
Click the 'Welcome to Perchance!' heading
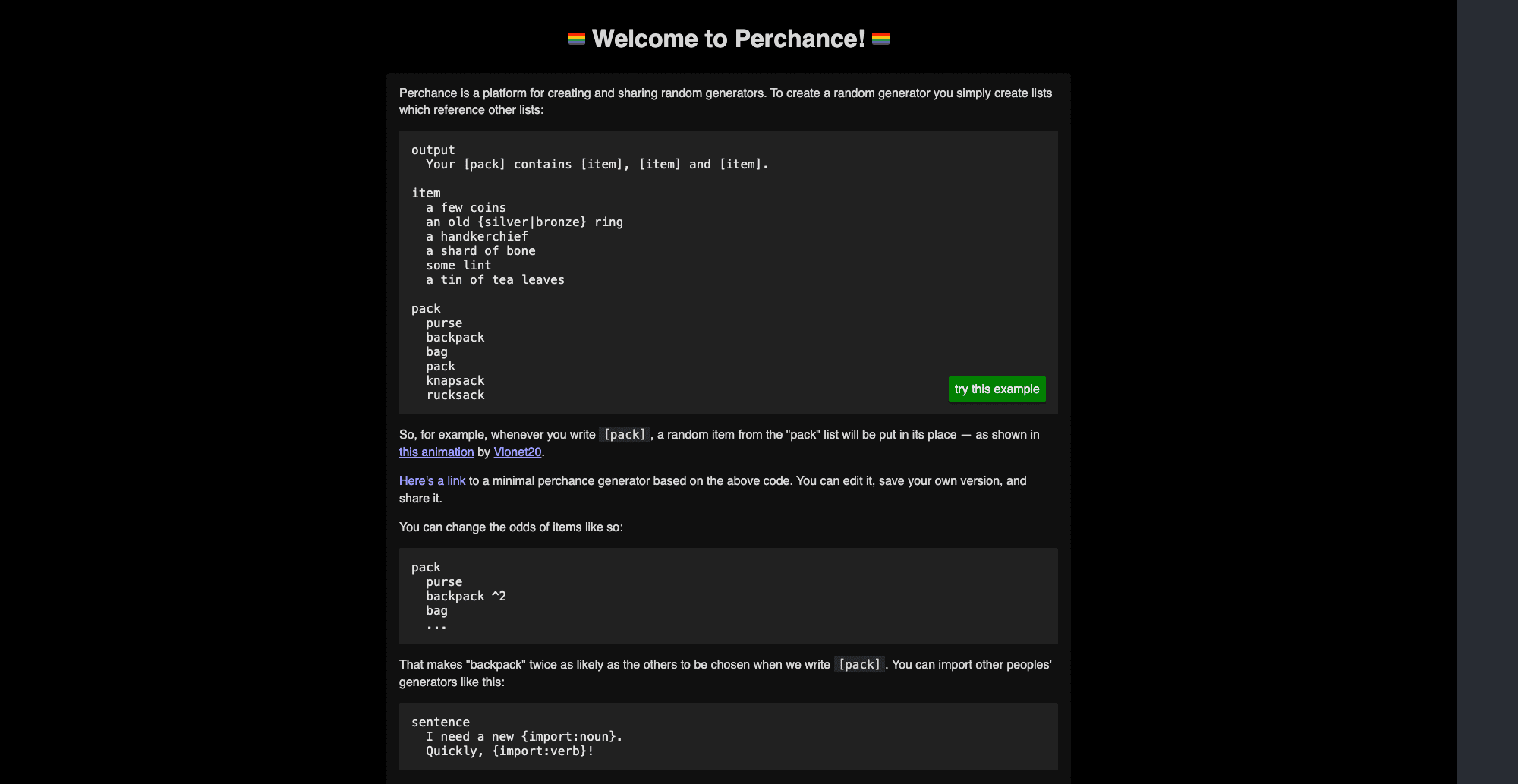pyautogui.click(x=729, y=39)
